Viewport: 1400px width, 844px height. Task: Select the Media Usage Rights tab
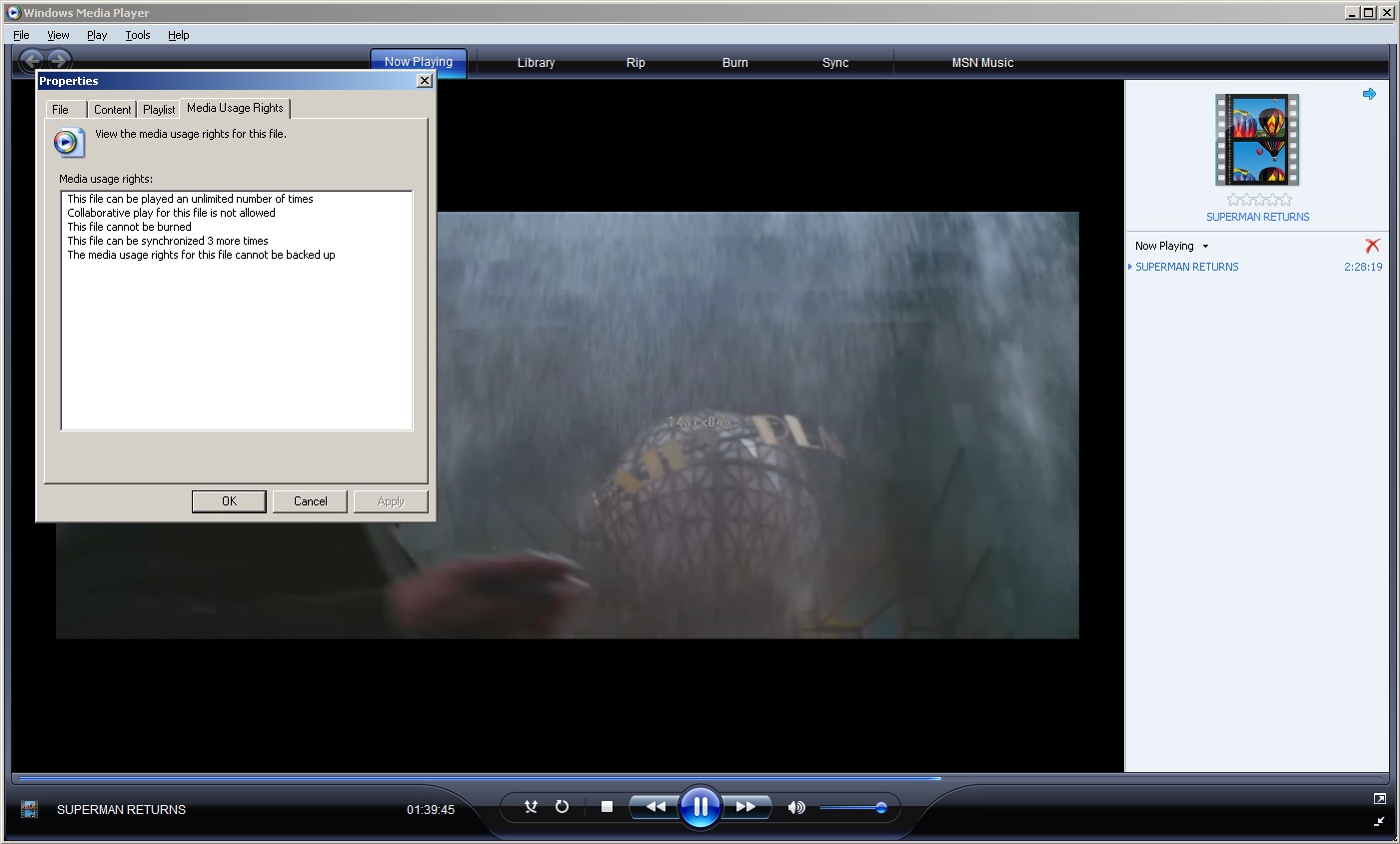point(235,108)
